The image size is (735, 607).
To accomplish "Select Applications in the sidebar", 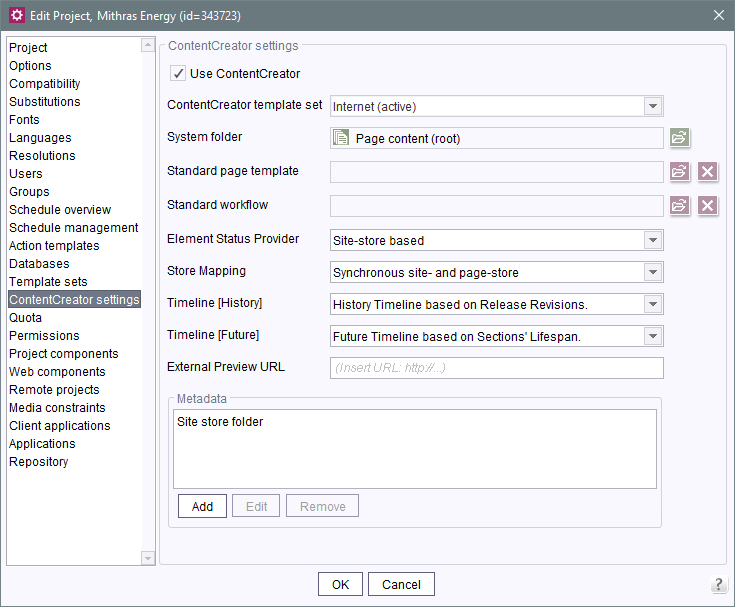I will pos(42,443).
